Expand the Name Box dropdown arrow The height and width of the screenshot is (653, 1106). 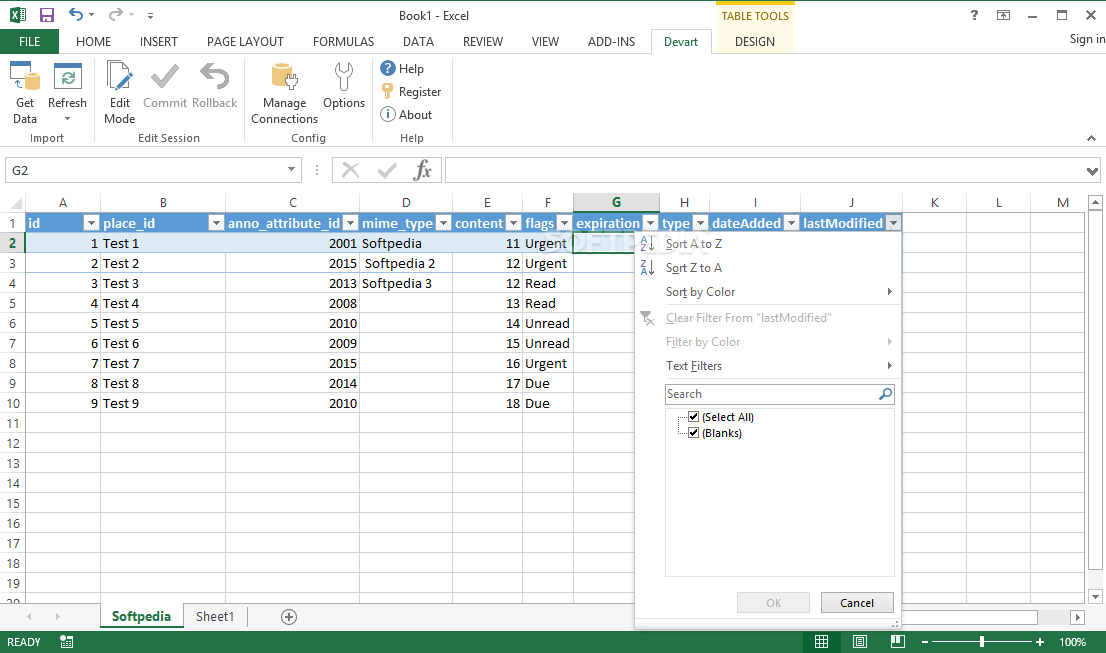[x=291, y=169]
